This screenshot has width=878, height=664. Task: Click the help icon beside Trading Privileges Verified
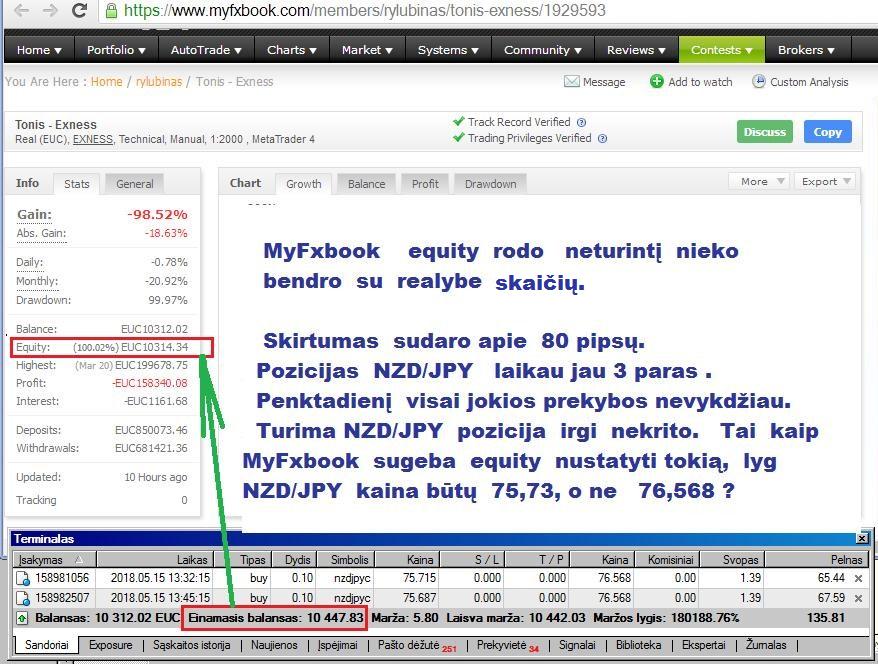tap(603, 138)
